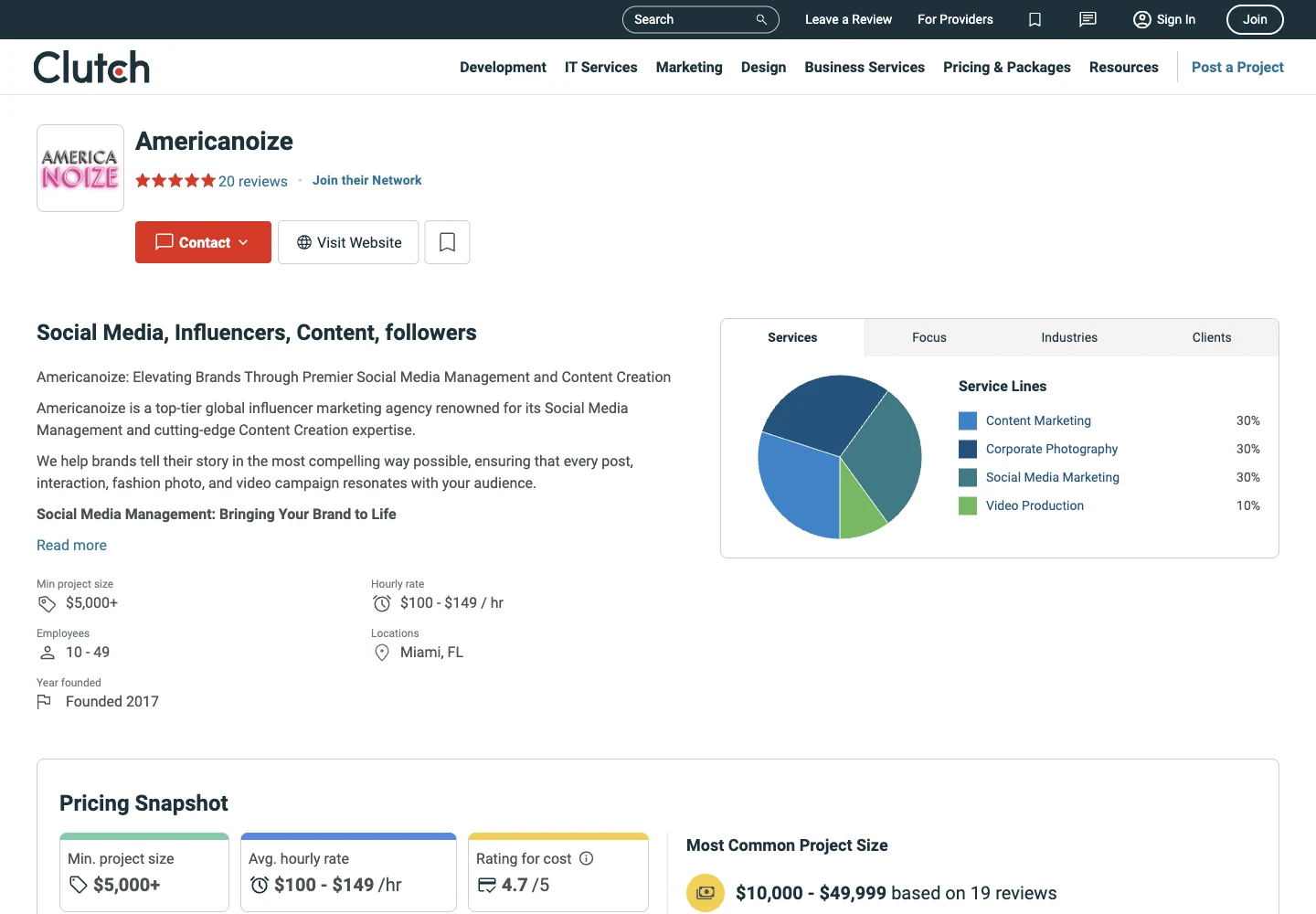
Task: Click Read more to expand description
Action: [71, 545]
